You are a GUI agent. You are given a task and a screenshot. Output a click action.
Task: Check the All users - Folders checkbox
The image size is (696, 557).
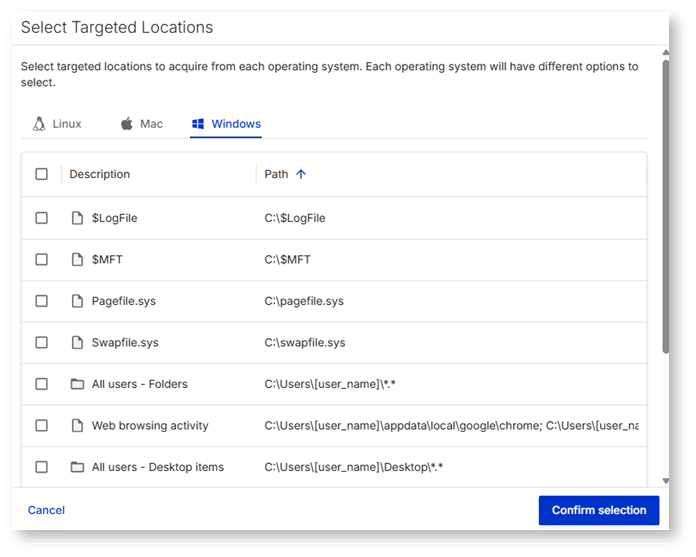pyautogui.click(x=42, y=384)
